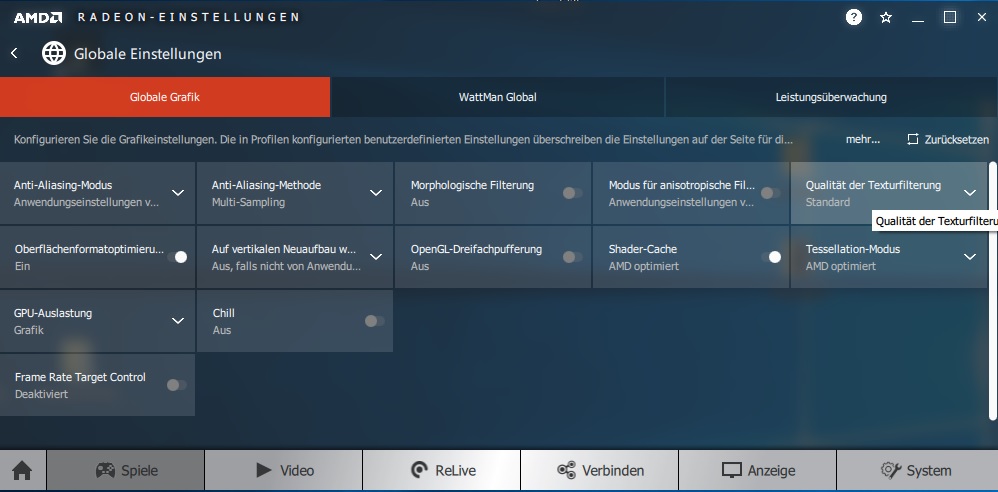Screen dimensions: 998x492
Task: Switch to the WattMan Global tab
Action: tap(498, 97)
